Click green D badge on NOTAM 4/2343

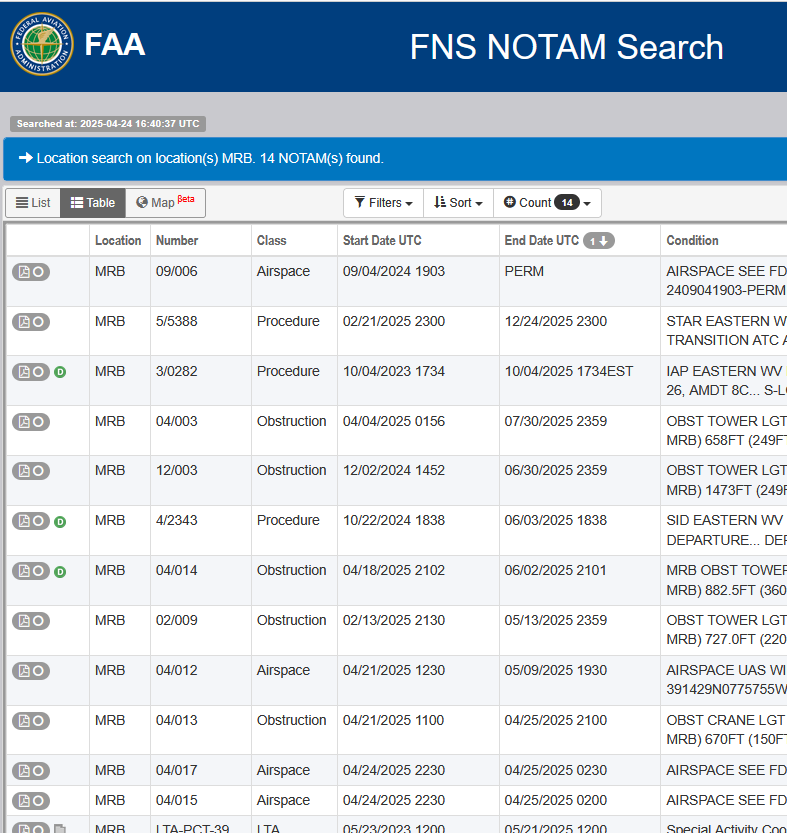coord(60,522)
